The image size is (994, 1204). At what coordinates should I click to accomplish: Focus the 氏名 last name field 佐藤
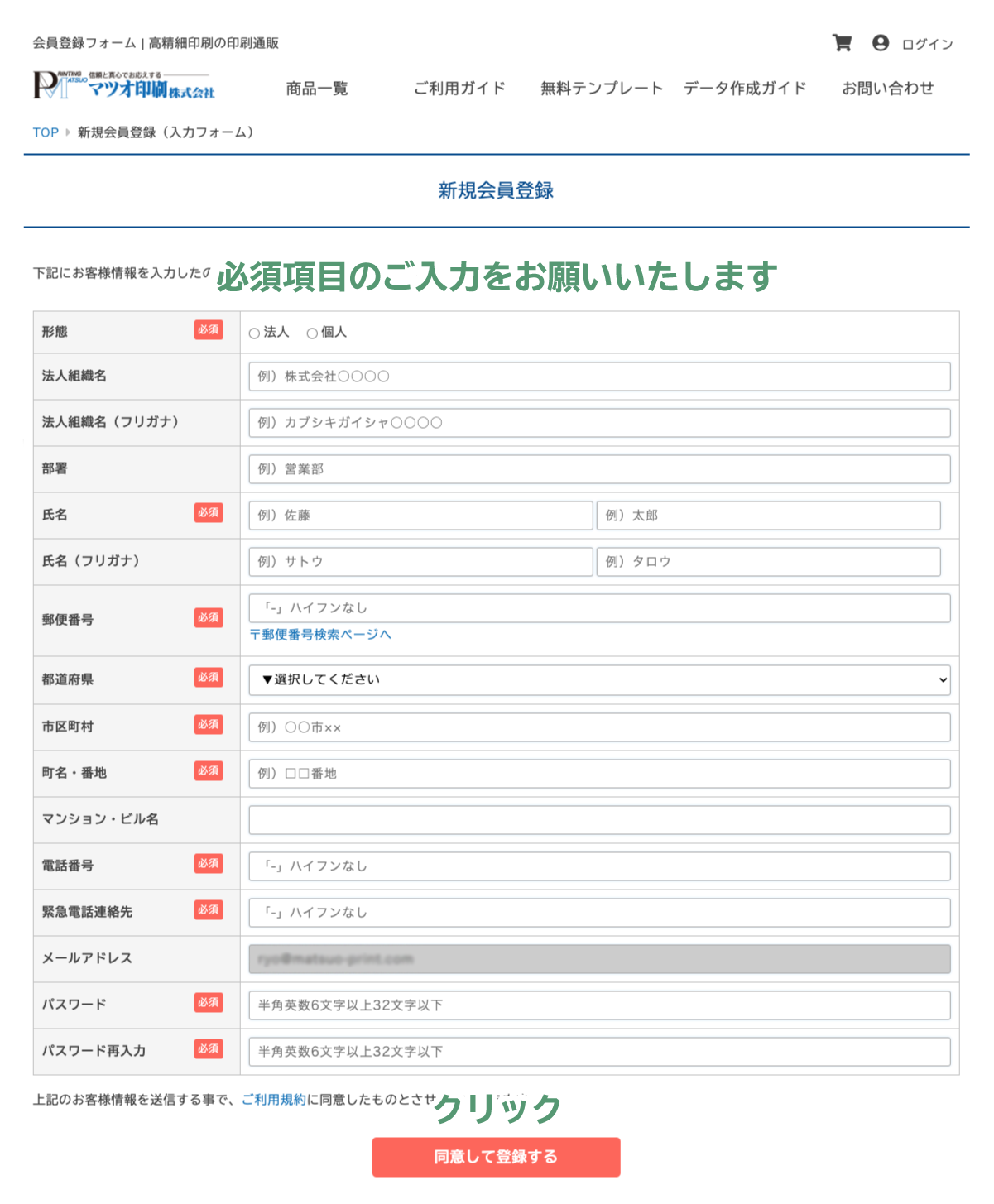point(420,516)
